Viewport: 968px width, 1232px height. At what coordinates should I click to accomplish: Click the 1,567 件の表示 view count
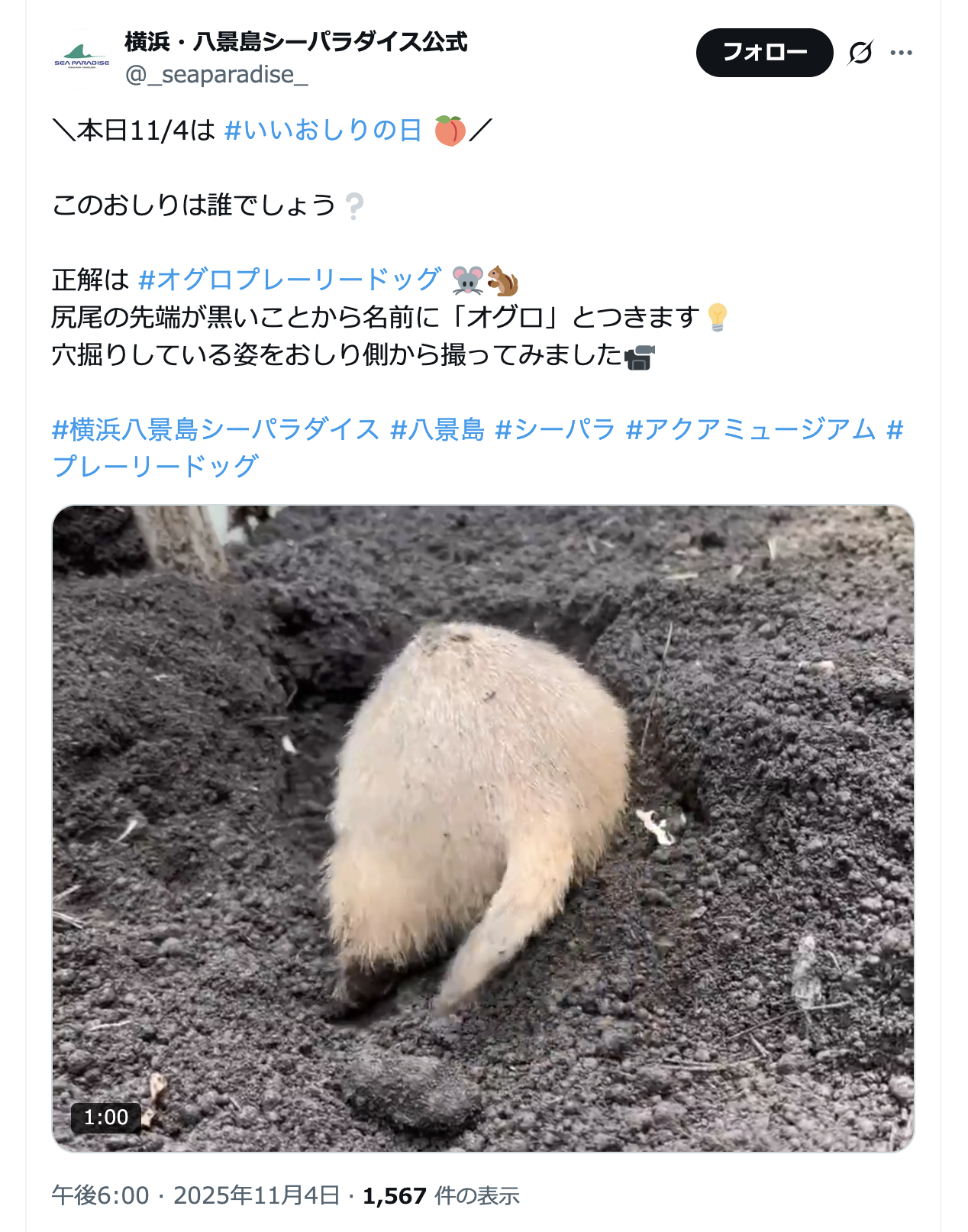(x=441, y=1195)
